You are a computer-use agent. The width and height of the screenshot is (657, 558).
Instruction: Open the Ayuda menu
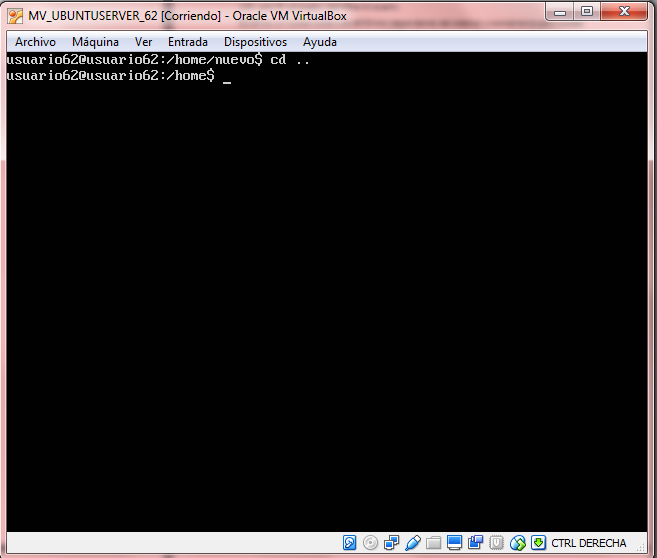coord(320,42)
